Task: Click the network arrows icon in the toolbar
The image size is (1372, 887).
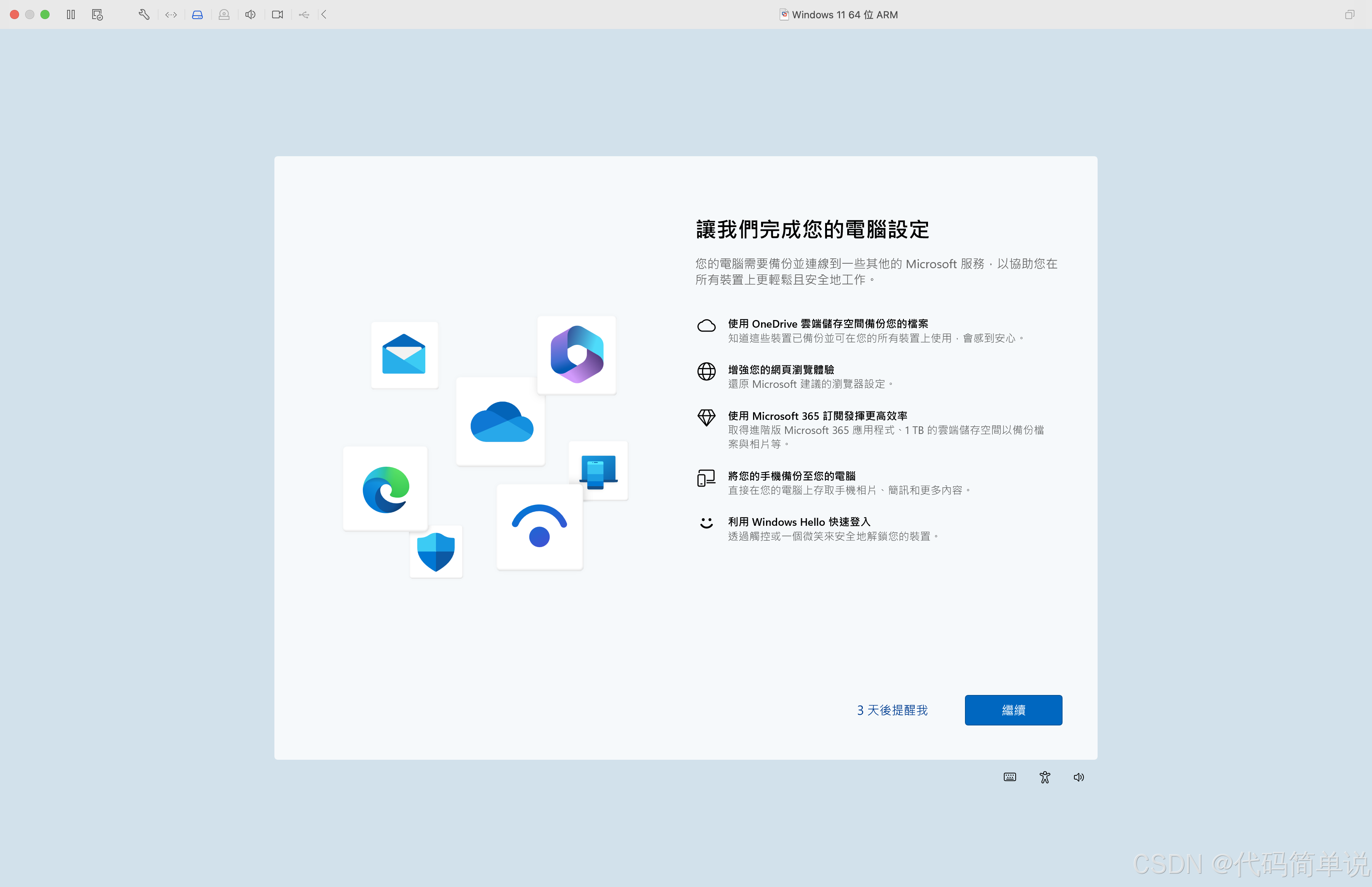Action: click(x=170, y=14)
